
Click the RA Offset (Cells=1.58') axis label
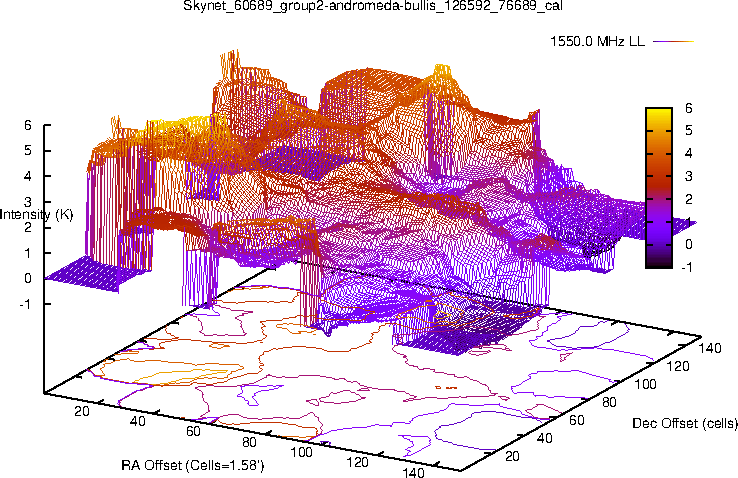[193, 466]
